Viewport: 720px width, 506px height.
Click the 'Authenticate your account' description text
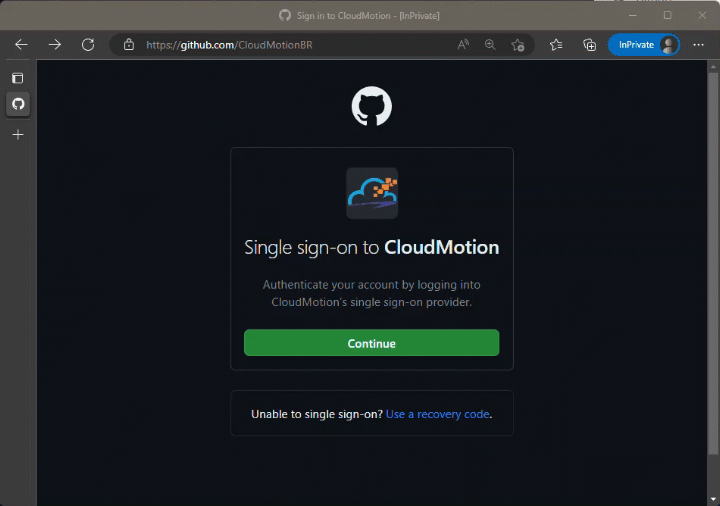coord(371,293)
